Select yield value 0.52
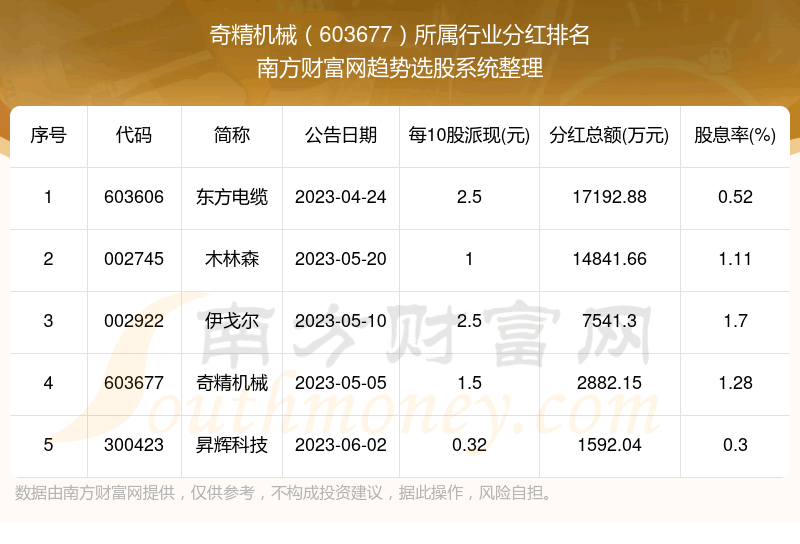Screen dimensions: 800x544 tap(735, 197)
